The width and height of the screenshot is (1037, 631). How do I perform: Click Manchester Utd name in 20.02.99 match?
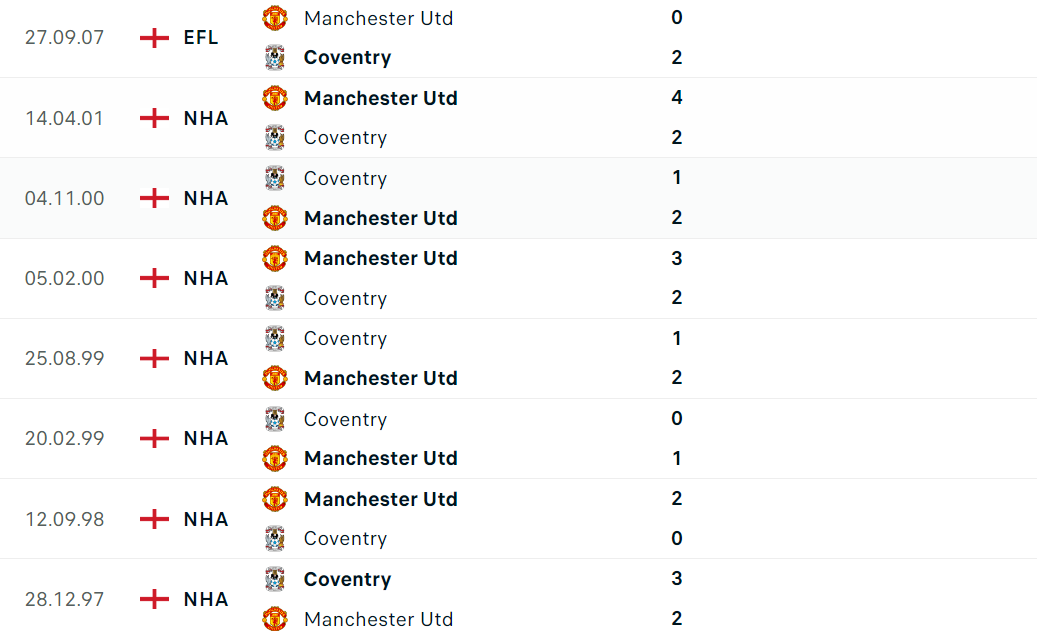click(380, 458)
